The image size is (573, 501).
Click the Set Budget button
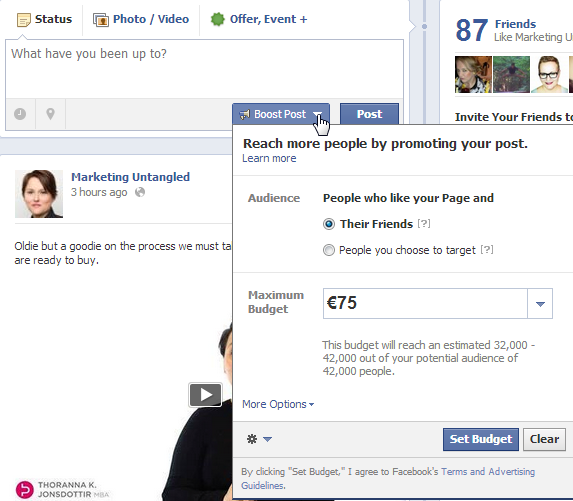click(481, 439)
